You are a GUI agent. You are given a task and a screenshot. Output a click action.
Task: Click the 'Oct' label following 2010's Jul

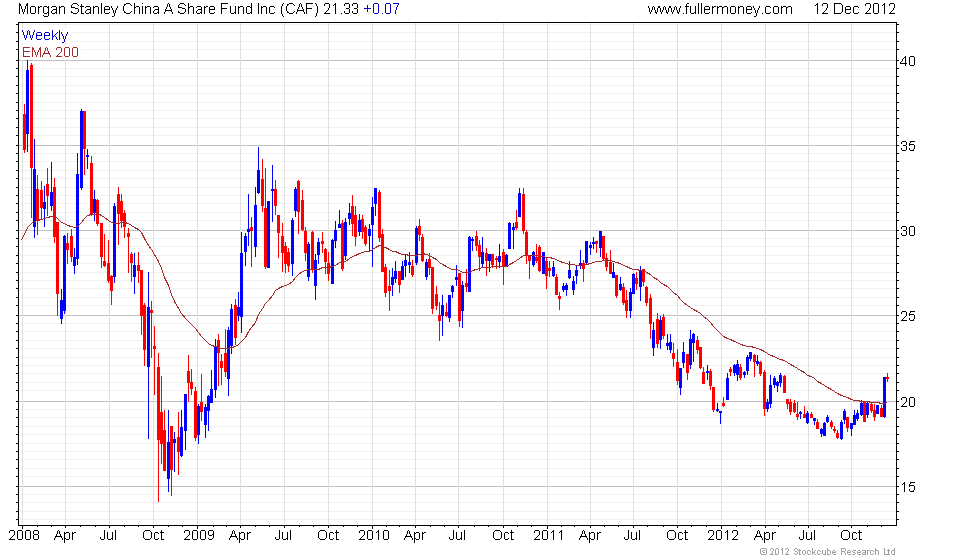click(x=503, y=536)
